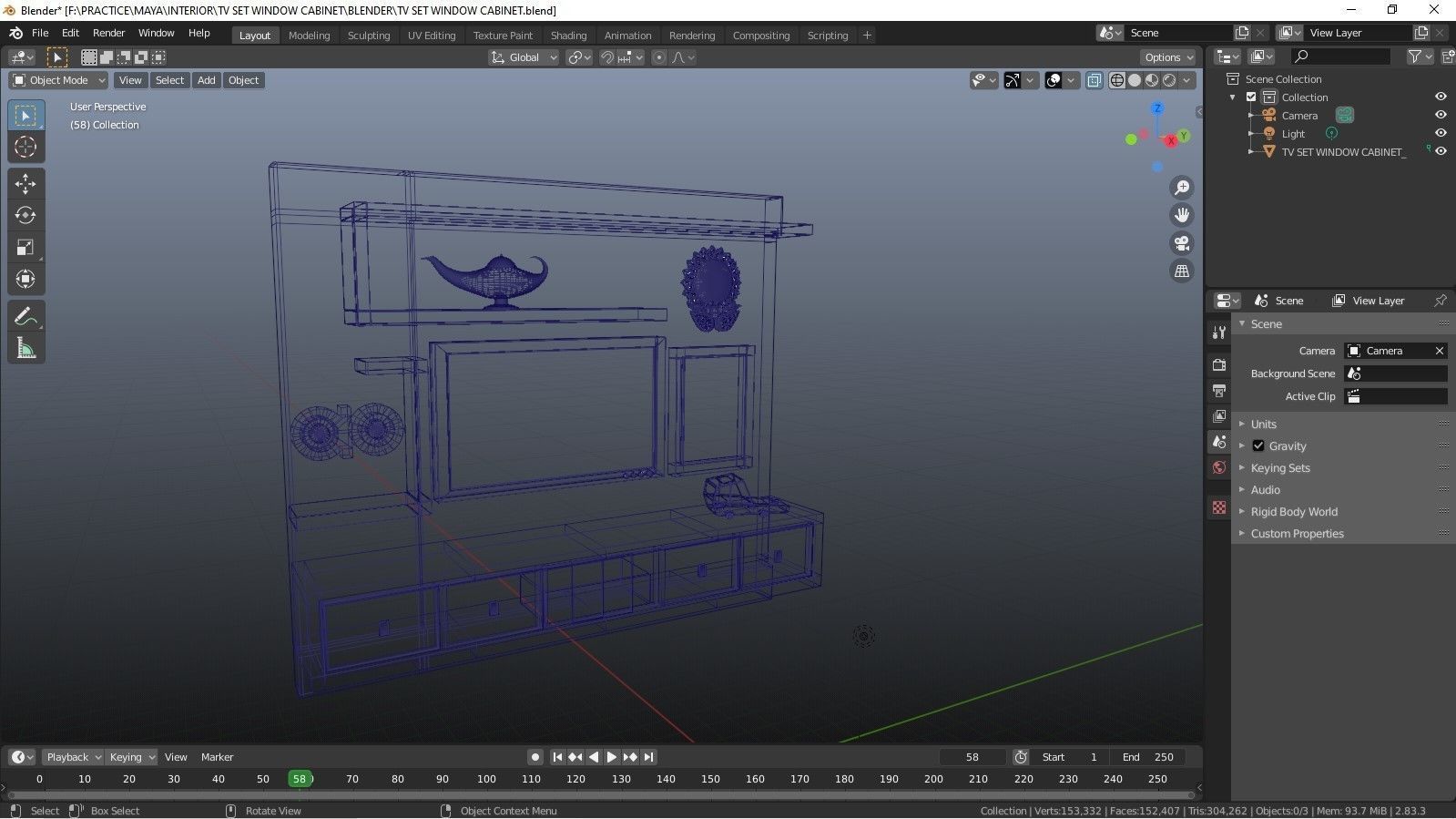Click the Blender logo menu icon
Viewport: 1456px width, 819px height.
pyautogui.click(x=15, y=33)
